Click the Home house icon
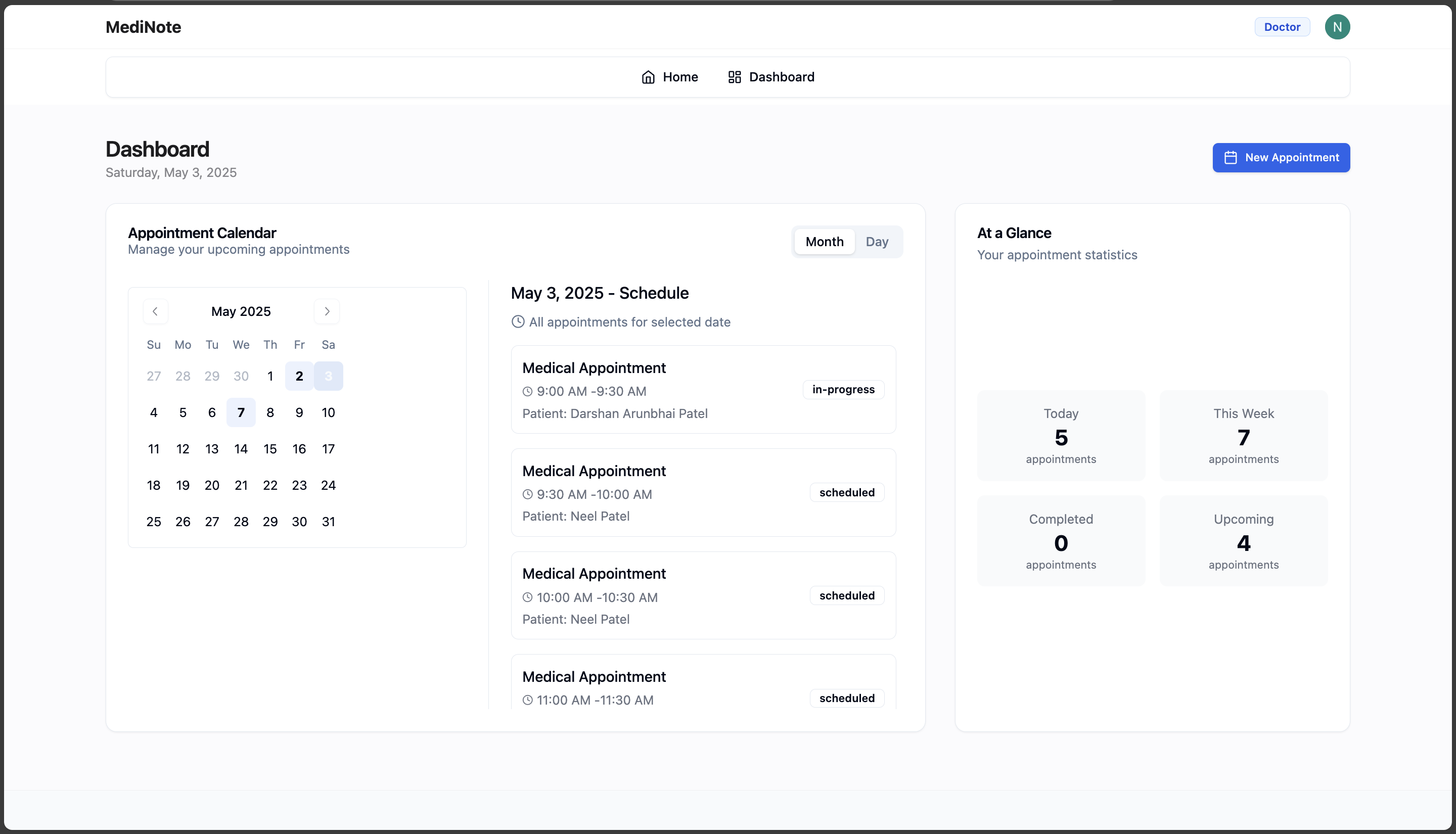Screen dimensions: 1456x834 648,77
